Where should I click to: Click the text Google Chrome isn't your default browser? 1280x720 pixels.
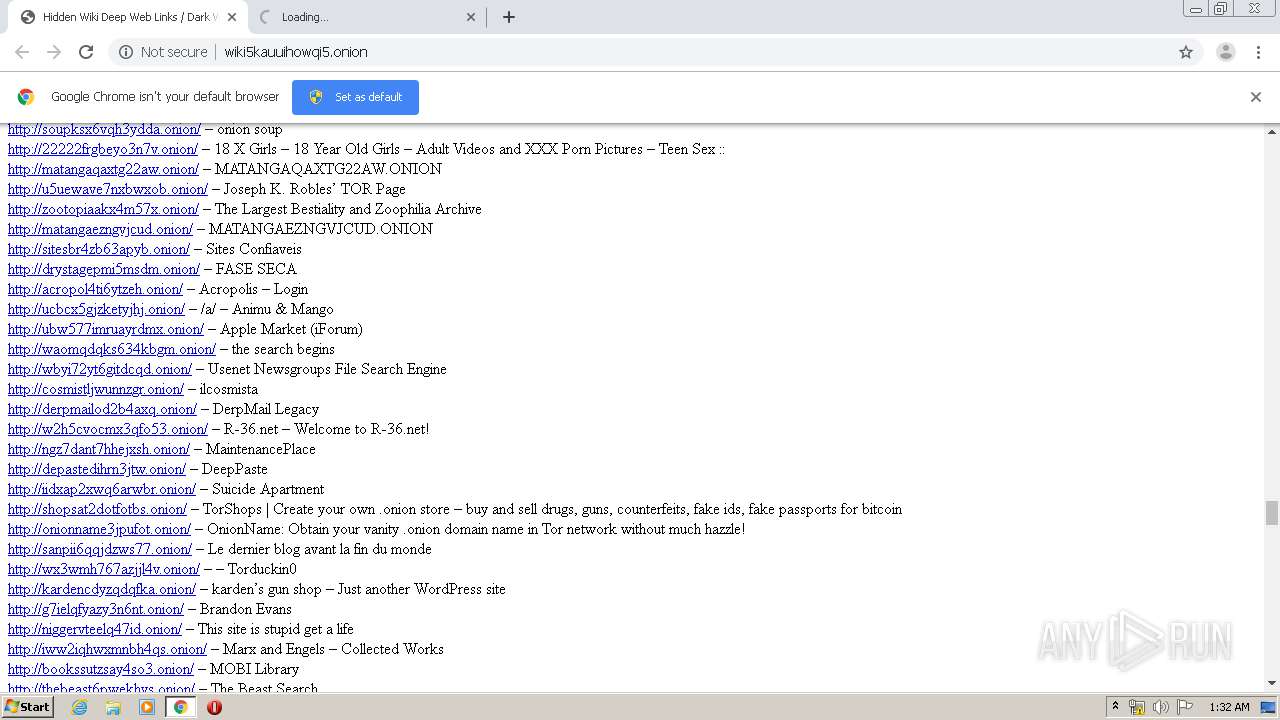pos(165,97)
